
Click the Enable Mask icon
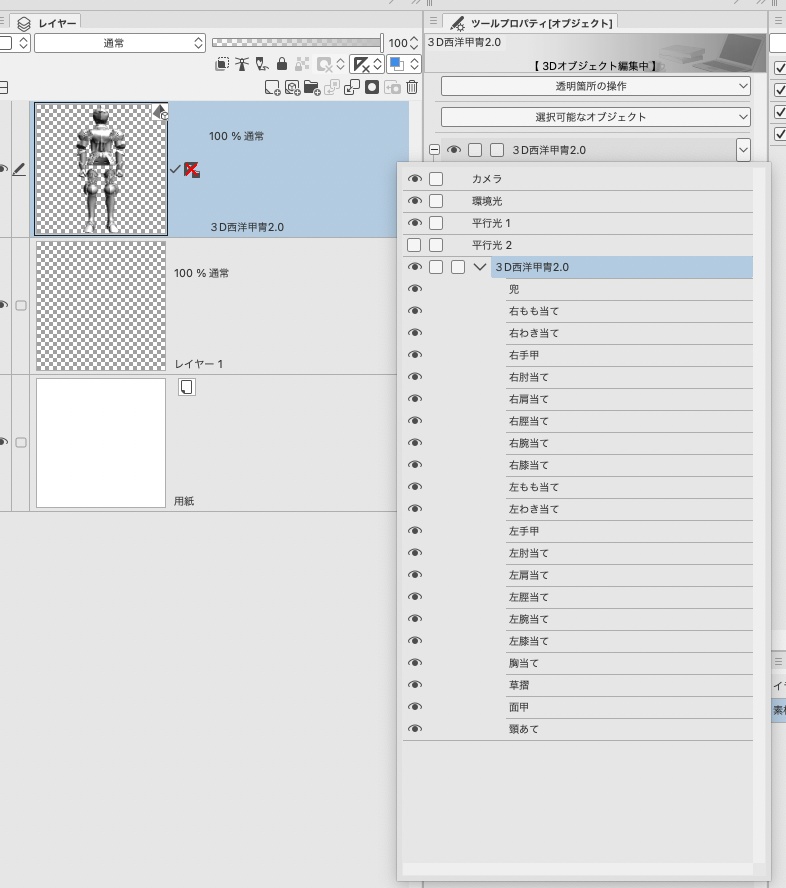(324, 65)
